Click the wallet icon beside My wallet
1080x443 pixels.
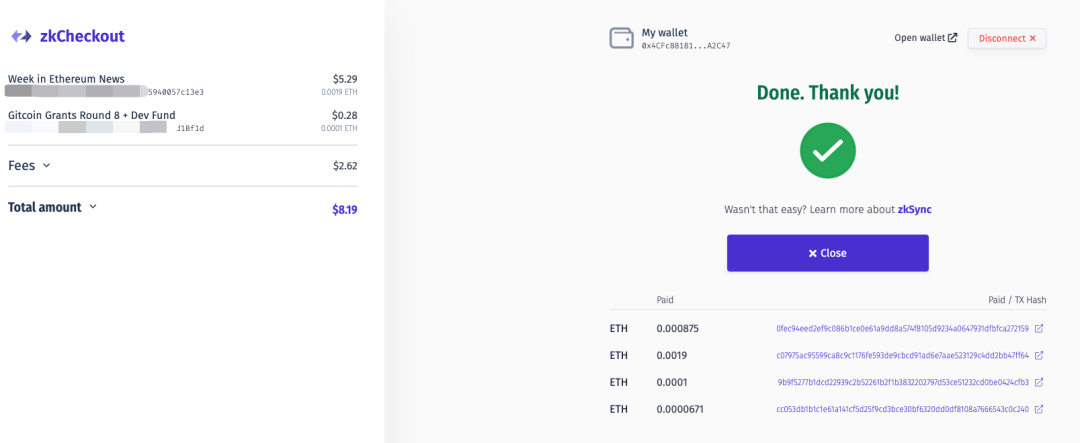621,39
